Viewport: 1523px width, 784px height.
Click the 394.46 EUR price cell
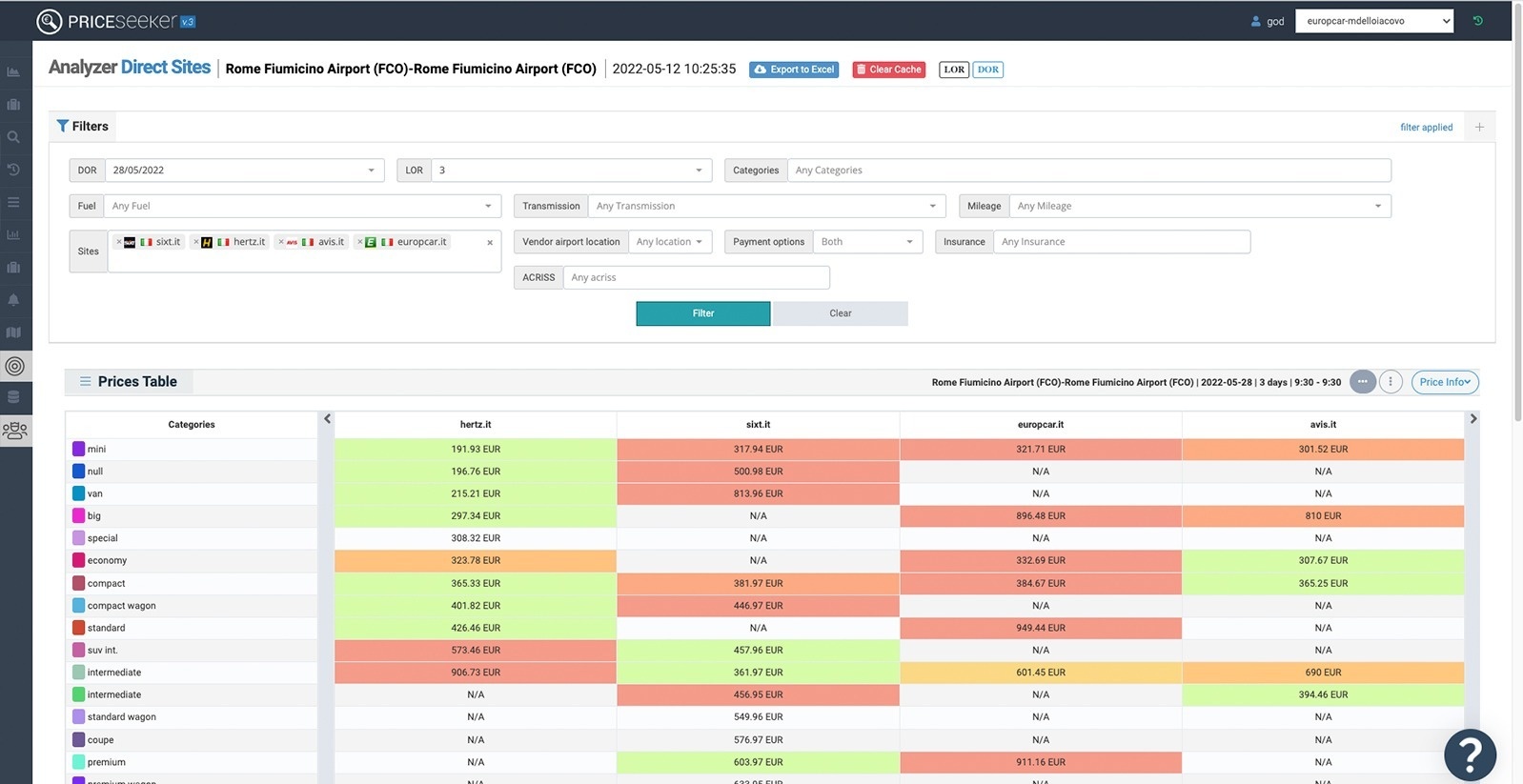point(1323,694)
